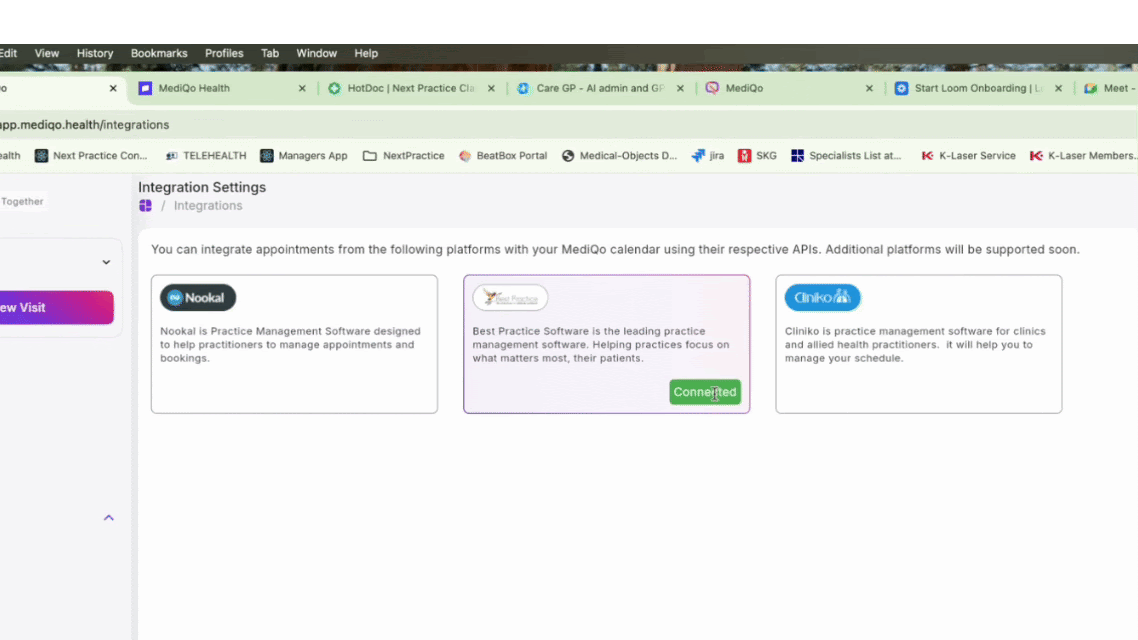Click the Next Practice Con... bookmark icon
This screenshot has height=640, width=1138.
pyautogui.click(x=41, y=155)
